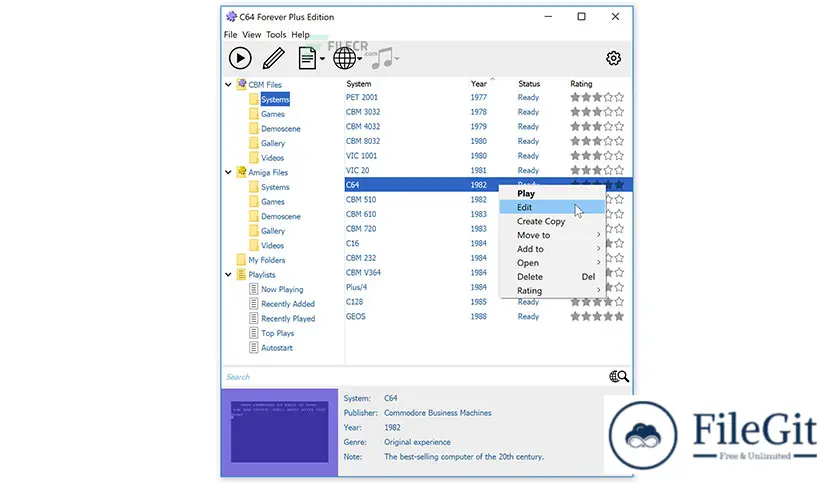836x484 pixels.
Task: Select Videos under Amiga Files
Action: (x=272, y=245)
